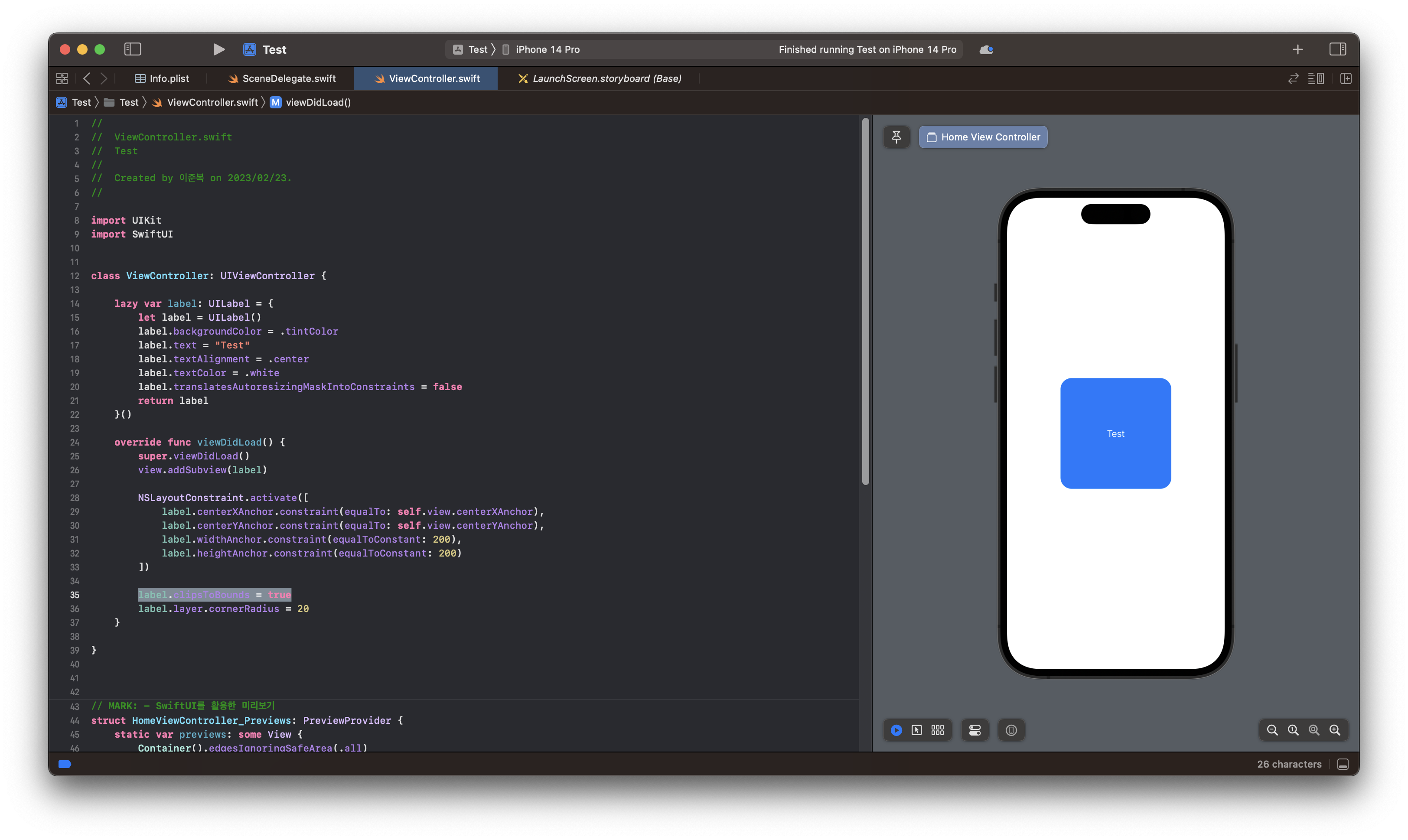Show preview variants grid
This screenshot has height=840, width=1408.
pos(938,730)
